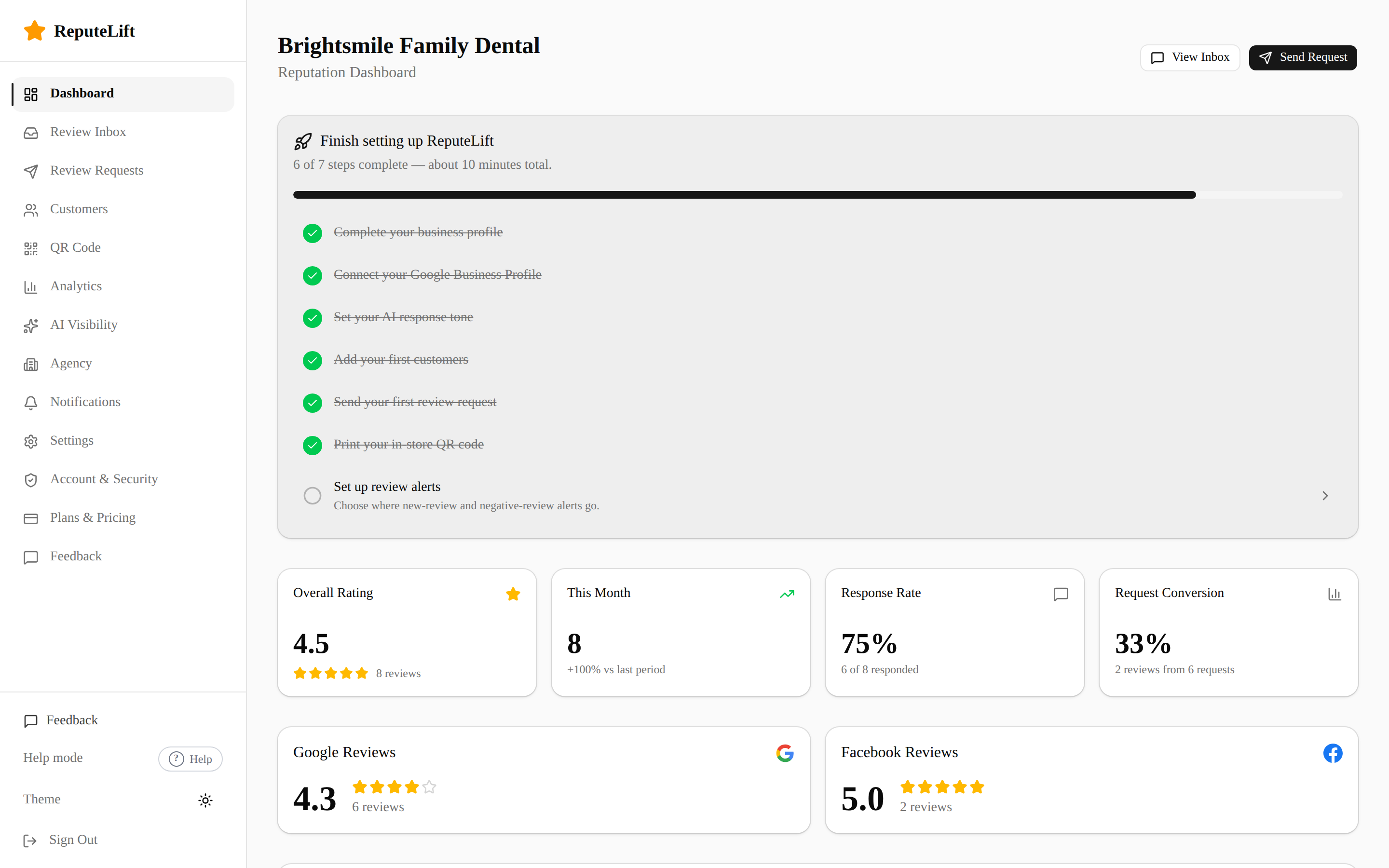The width and height of the screenshot is (1389, 868).
Task: Click the Agency building icon
Action: [31, 364]
